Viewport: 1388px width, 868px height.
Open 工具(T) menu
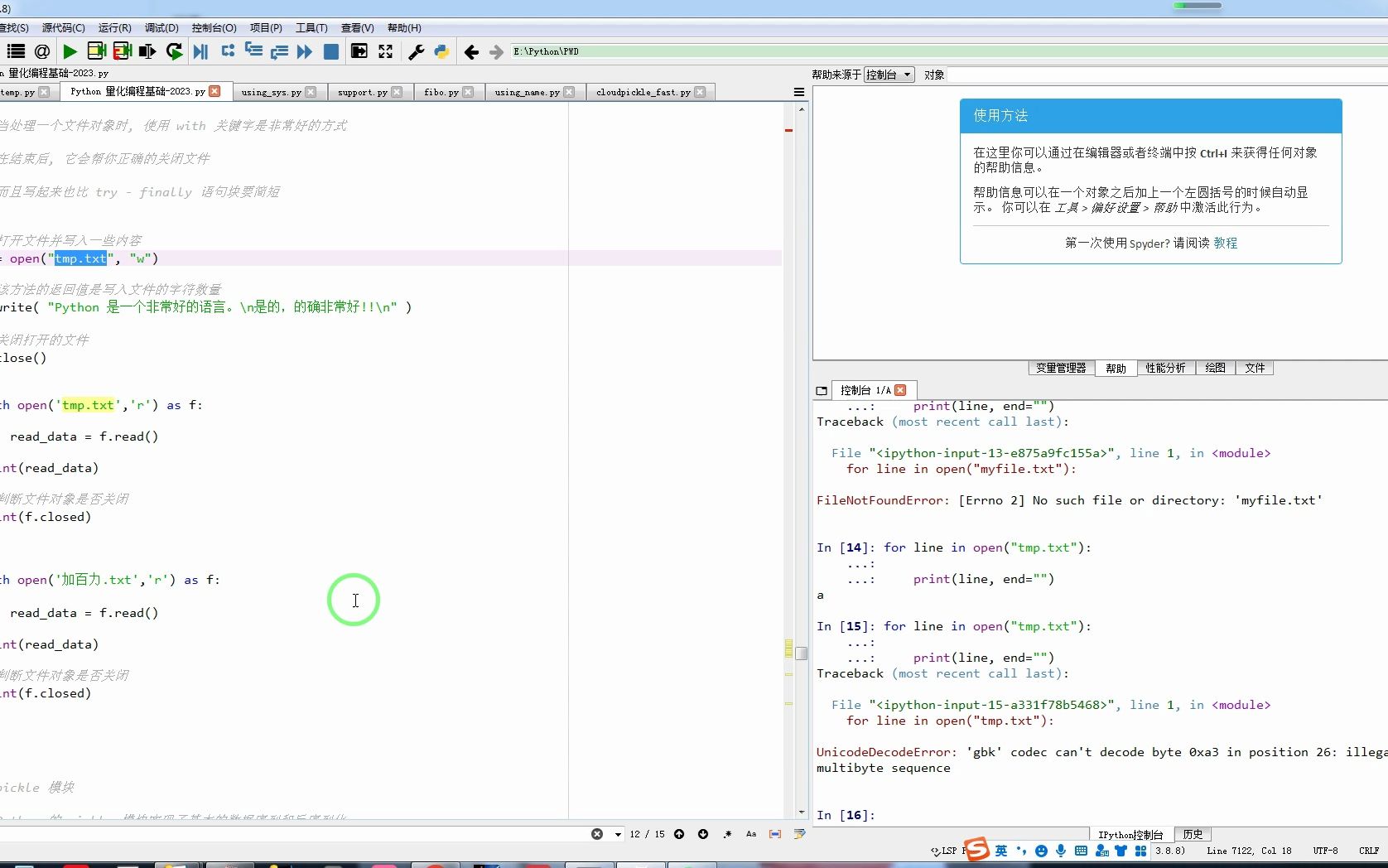pyautogui.click(x=311, y=27)
